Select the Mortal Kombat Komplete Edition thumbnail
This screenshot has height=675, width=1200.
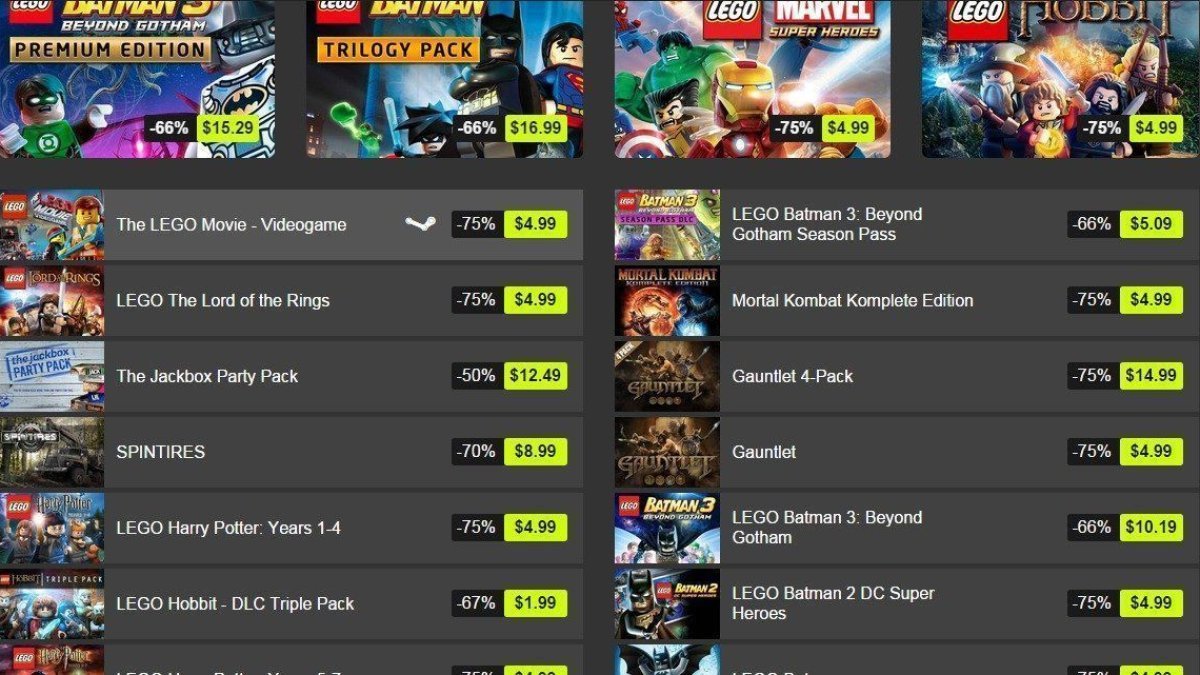coord(667,301)
